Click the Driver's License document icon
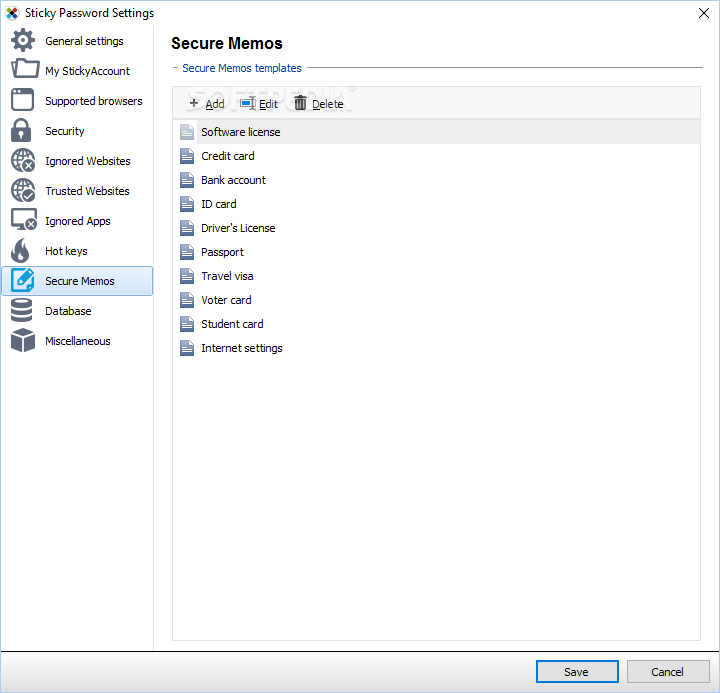 (186, 228)
